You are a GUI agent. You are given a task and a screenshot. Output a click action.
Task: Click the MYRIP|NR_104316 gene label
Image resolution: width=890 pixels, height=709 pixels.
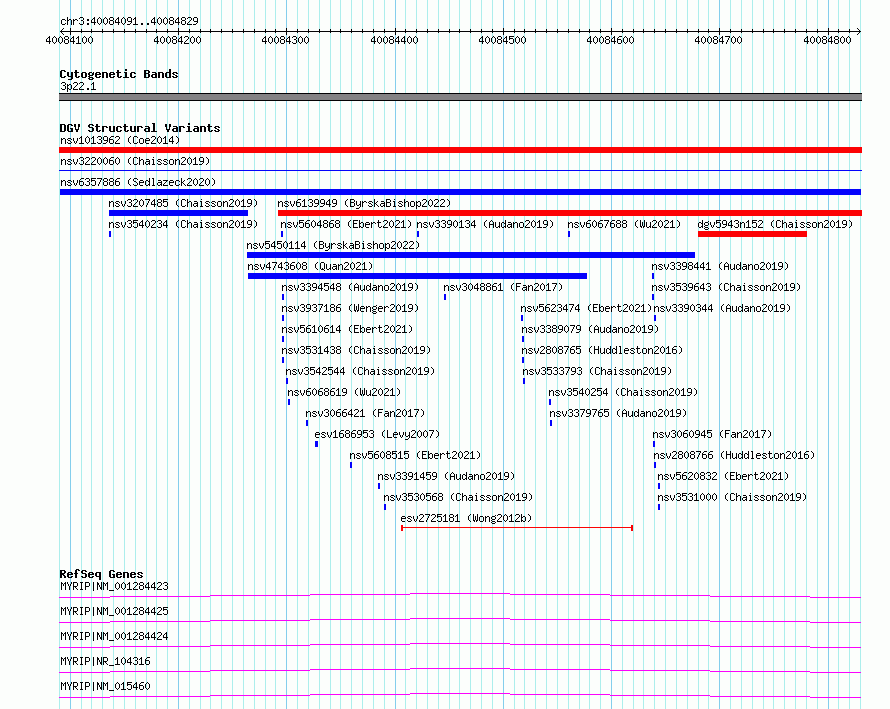click(108, 661)
